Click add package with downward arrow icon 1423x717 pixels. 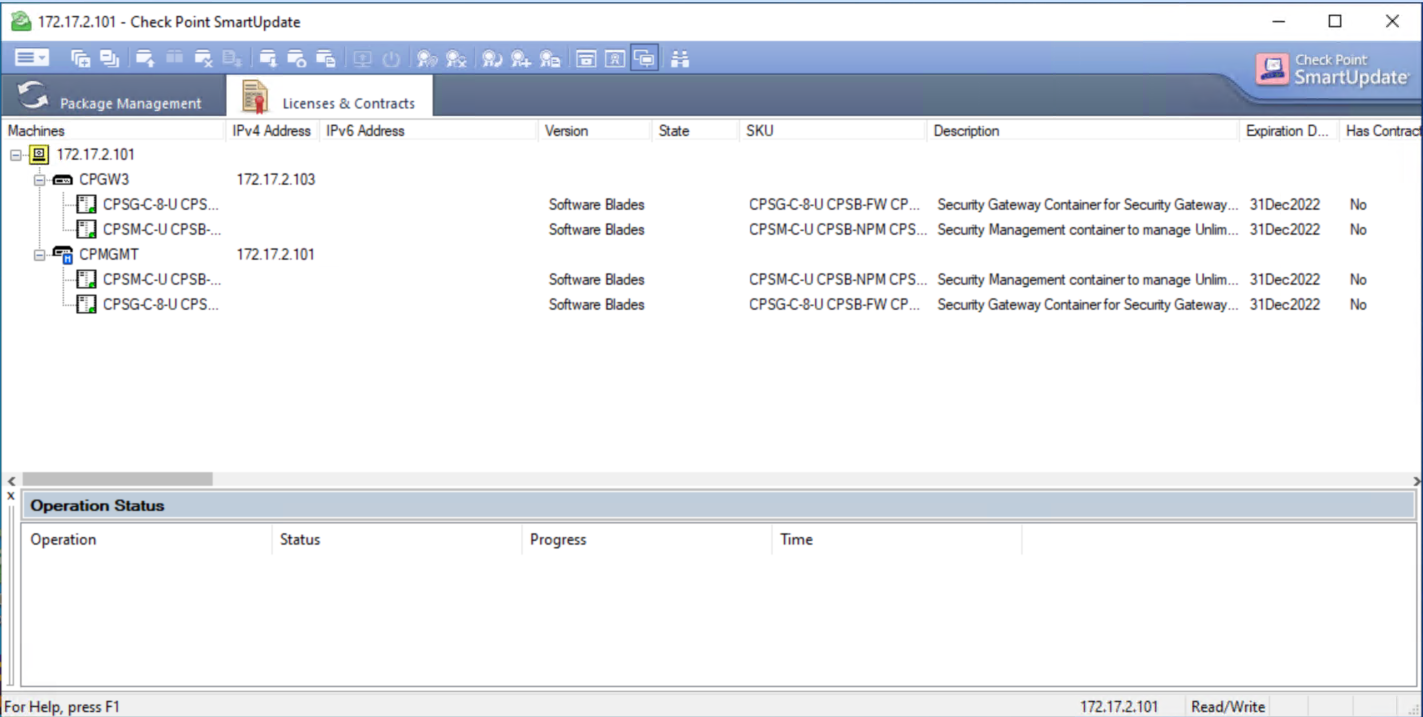tap(268, 59)
